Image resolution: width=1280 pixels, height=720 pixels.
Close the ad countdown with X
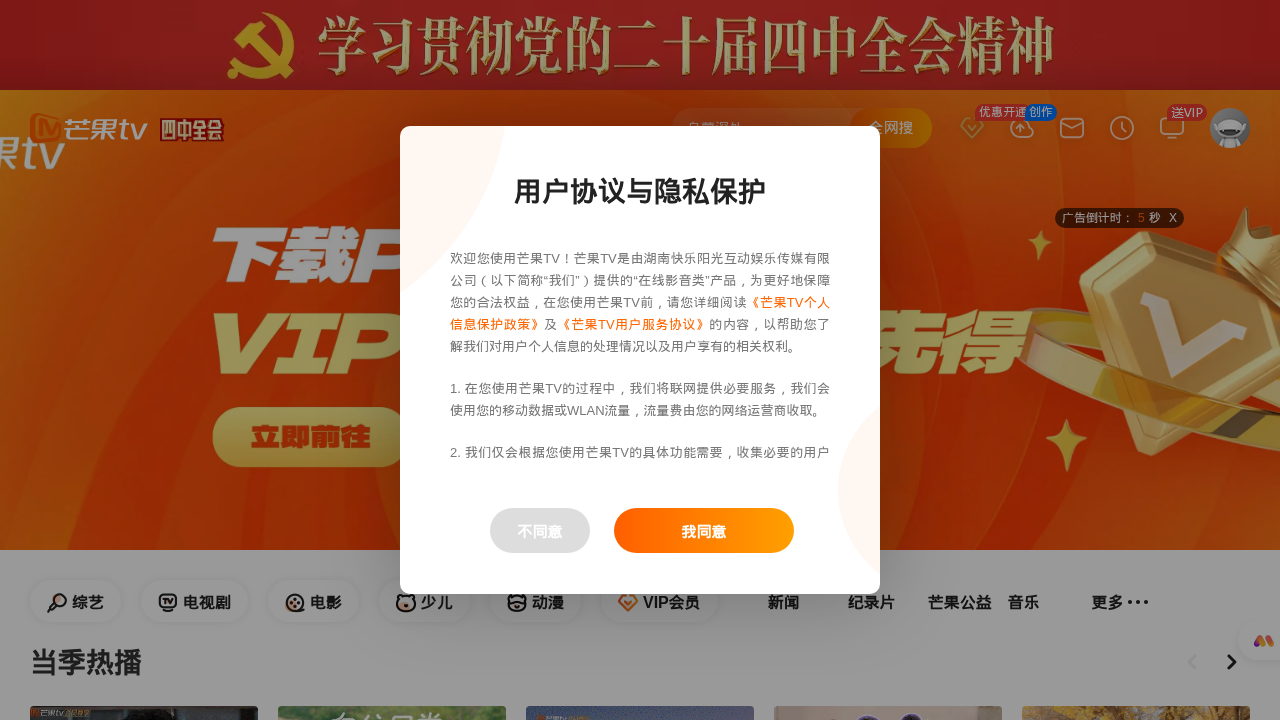tap(1173, 218)
